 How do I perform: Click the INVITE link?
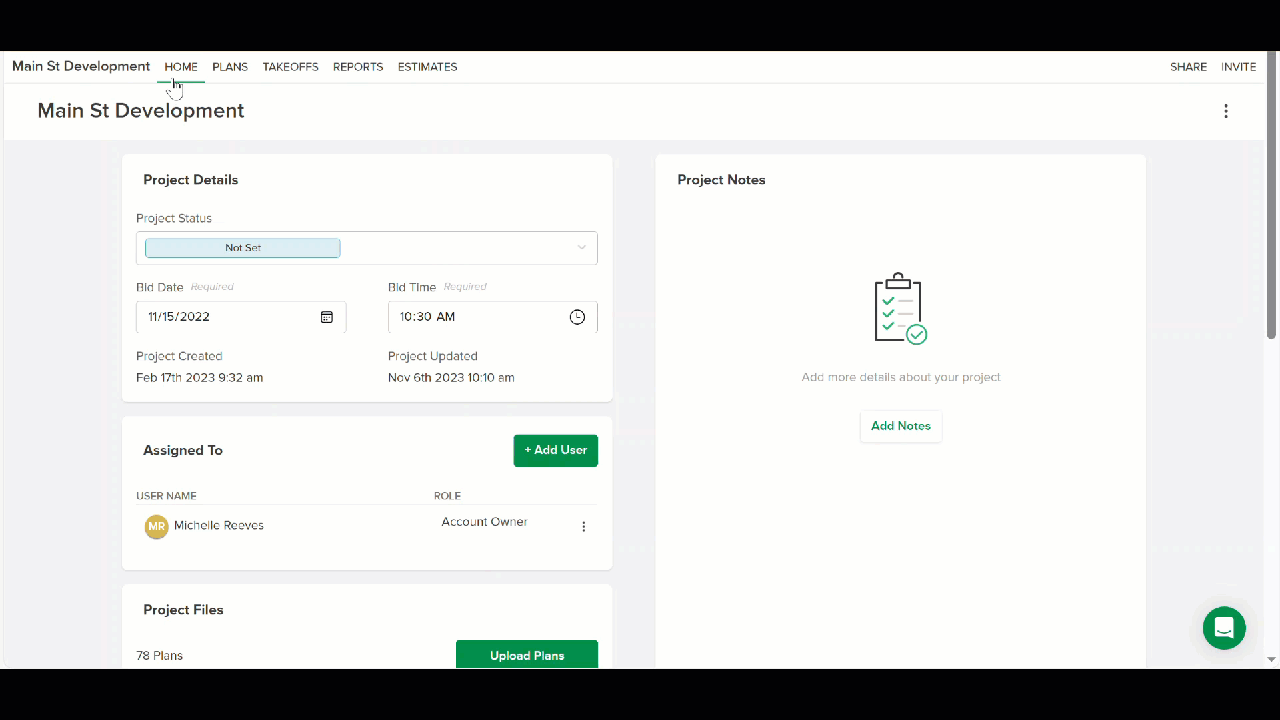(1239, 67)
